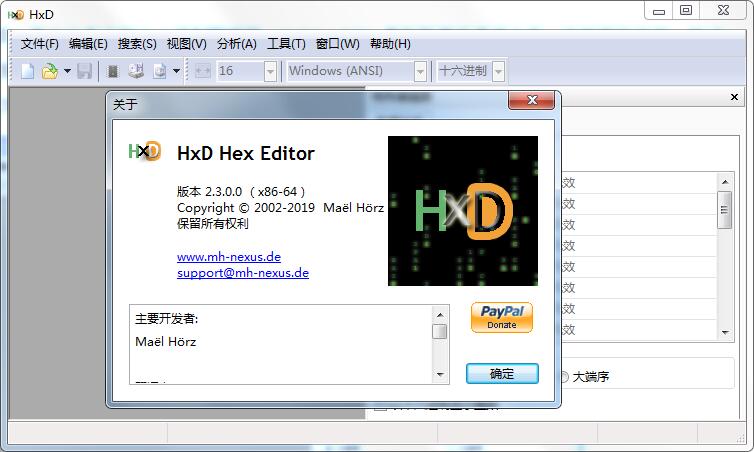
Task: Click the data inspector list scroll up arrow
Action: [725, 182]
